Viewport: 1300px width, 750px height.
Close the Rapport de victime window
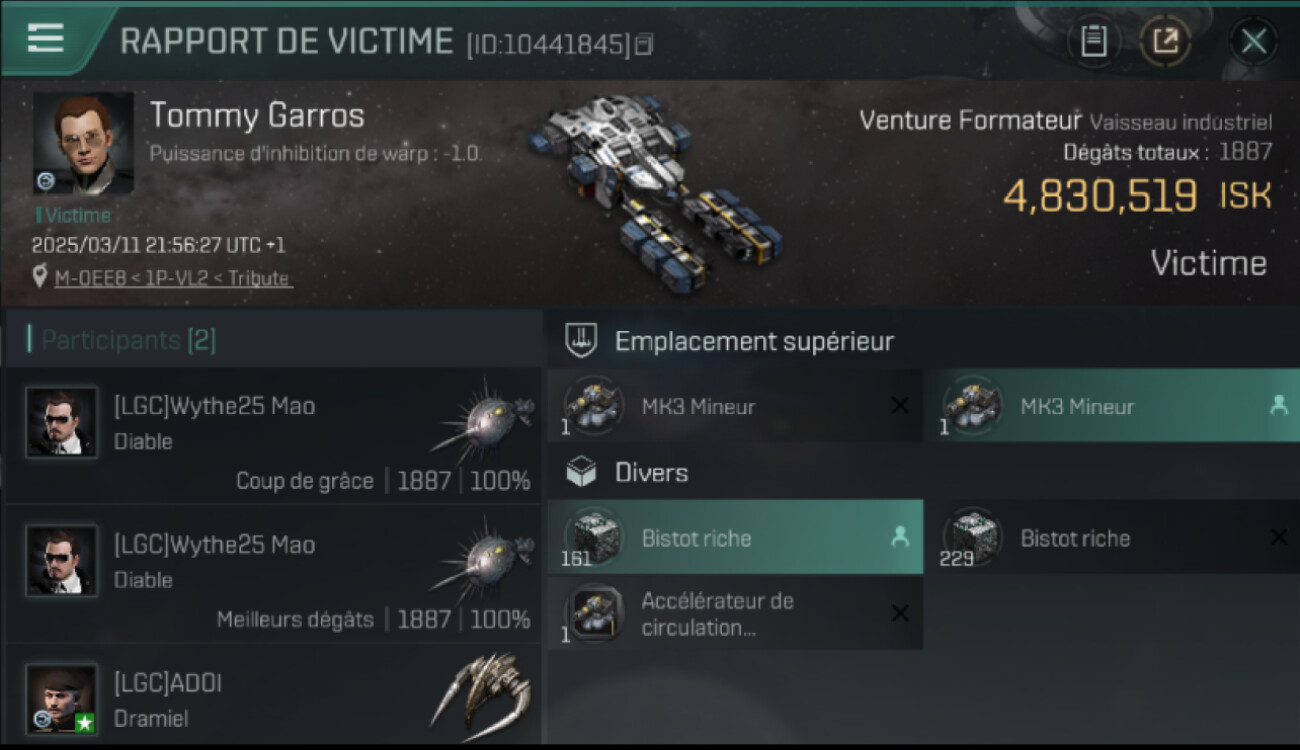tap(1253, 41)
